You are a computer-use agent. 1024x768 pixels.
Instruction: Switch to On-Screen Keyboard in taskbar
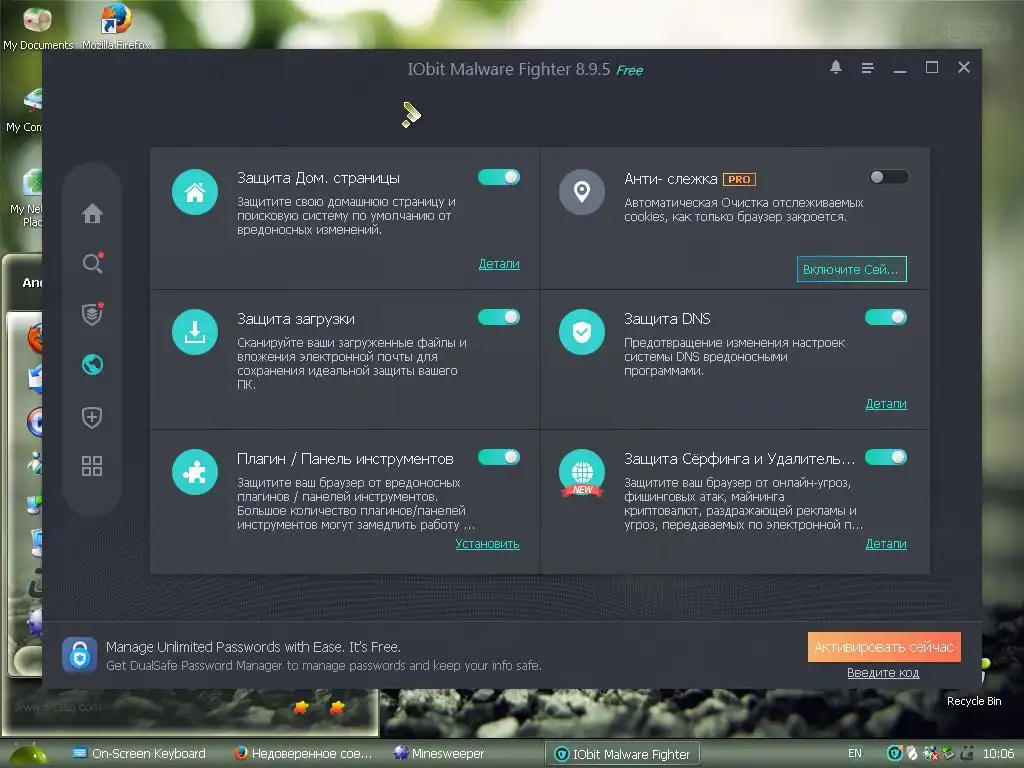140,754
